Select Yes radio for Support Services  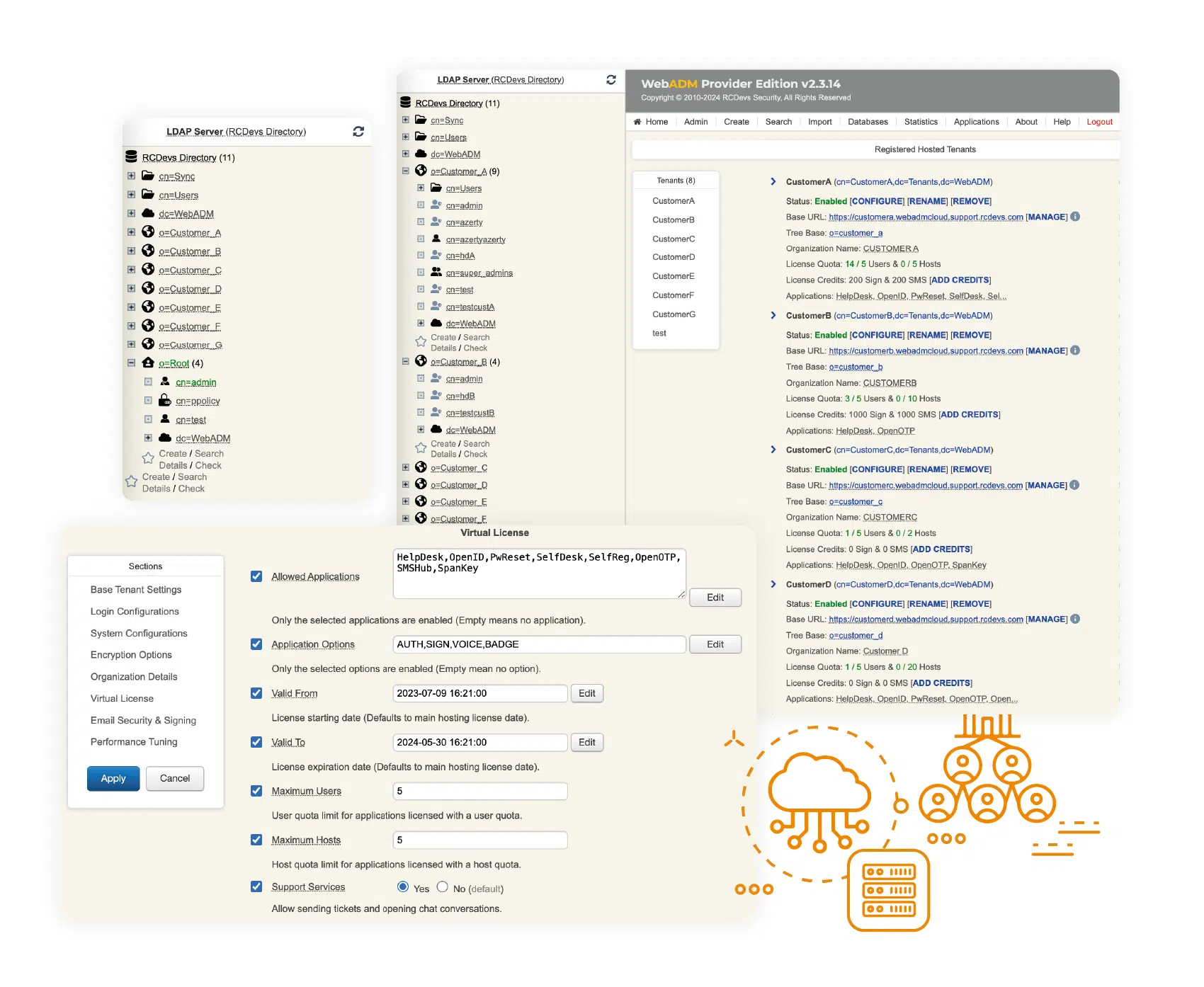pos(403,886)
